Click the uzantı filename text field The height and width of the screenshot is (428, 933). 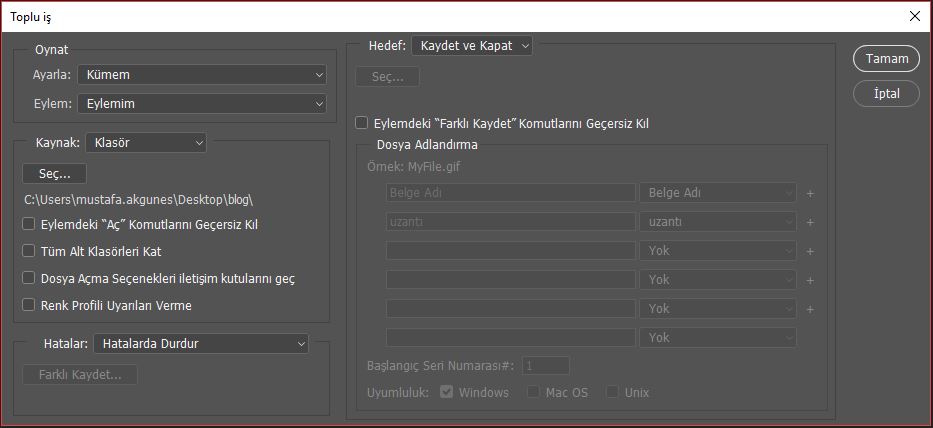coord(510,222)
